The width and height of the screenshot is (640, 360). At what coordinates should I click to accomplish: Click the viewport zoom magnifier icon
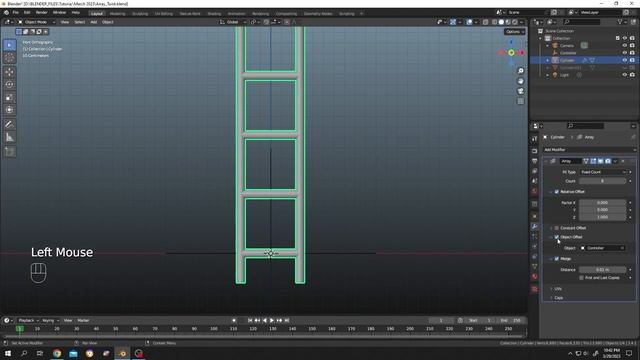tap(520, 71)
